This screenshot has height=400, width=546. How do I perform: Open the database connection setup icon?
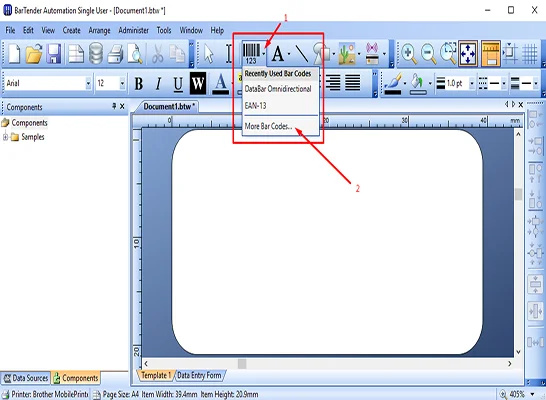[96, 54]
